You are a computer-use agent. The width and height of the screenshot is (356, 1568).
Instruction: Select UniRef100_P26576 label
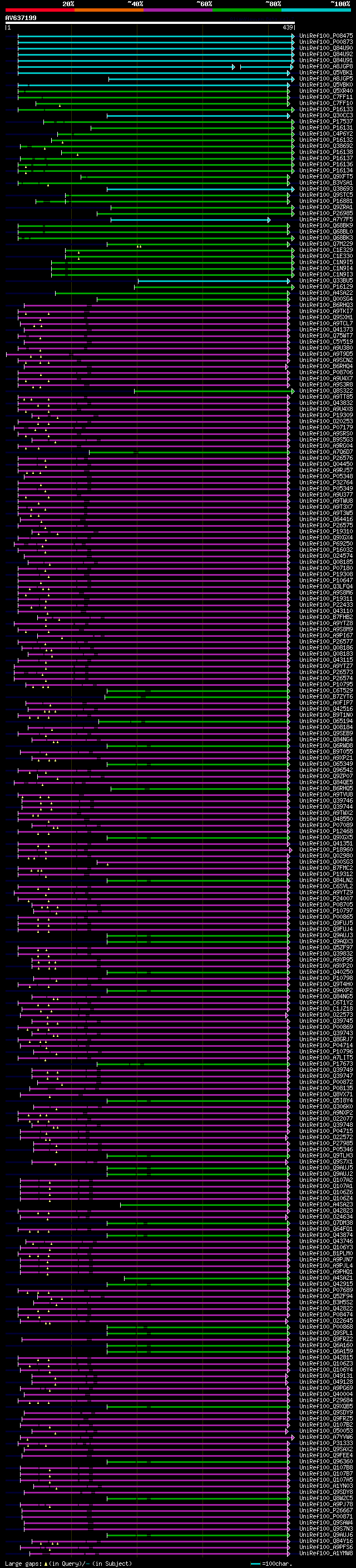[x=326, y=458]
